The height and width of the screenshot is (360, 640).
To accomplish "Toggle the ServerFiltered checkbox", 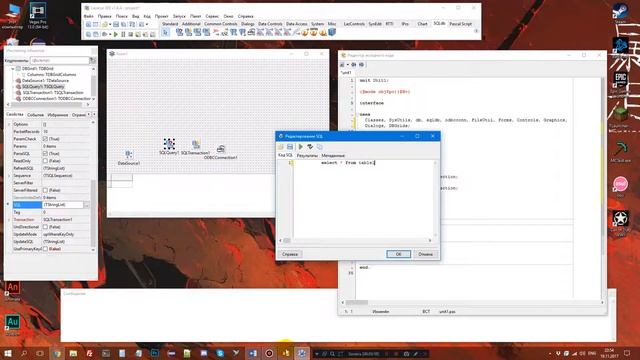I will (45, 190).
